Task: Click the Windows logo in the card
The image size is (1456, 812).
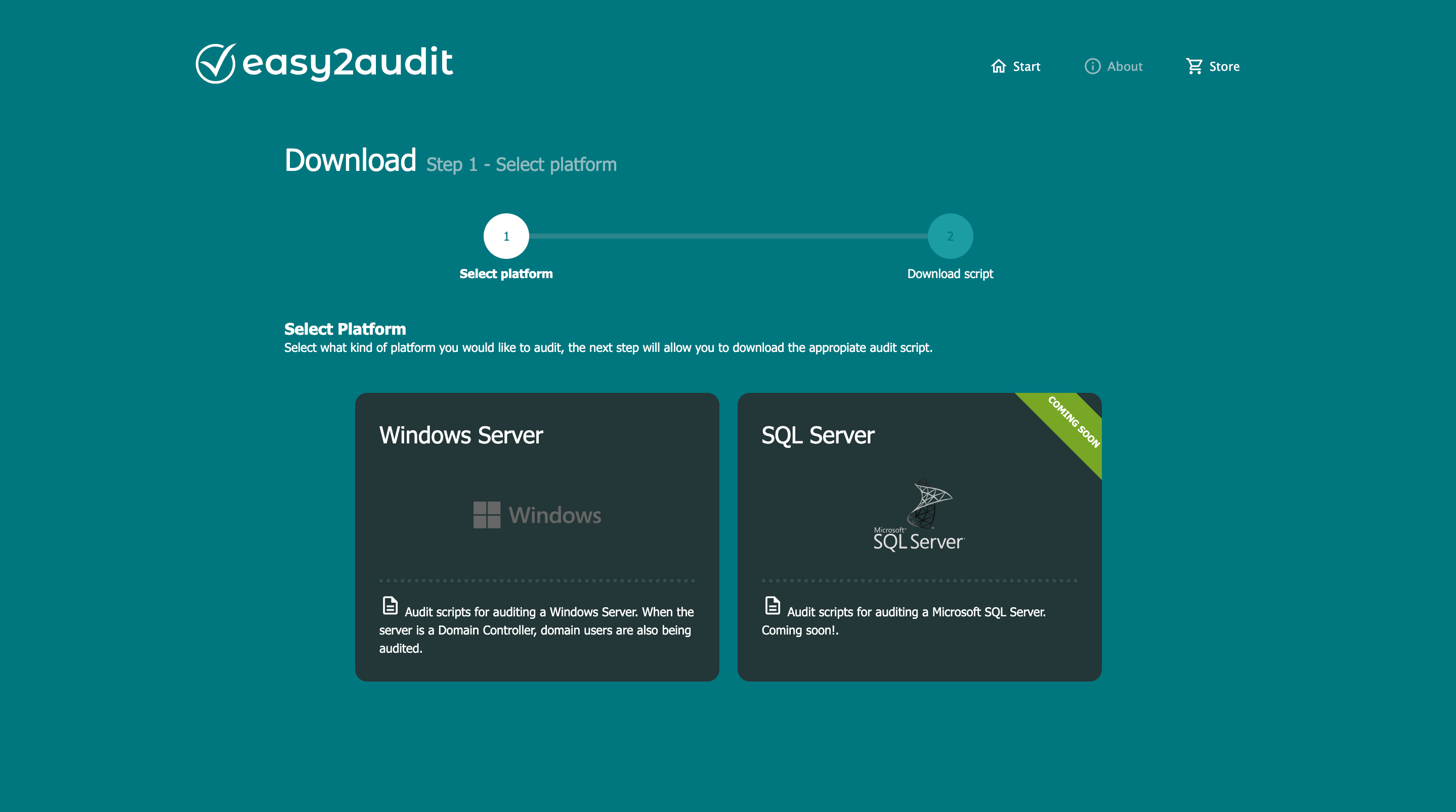Action: [537, 515]
